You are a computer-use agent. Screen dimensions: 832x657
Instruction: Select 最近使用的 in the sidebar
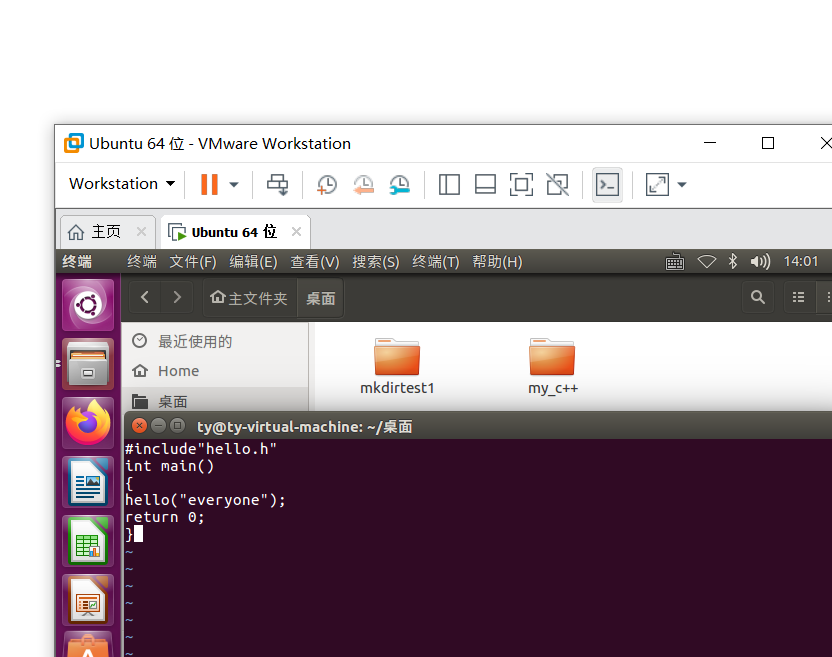pyautogui.click(x=215, y=341)
